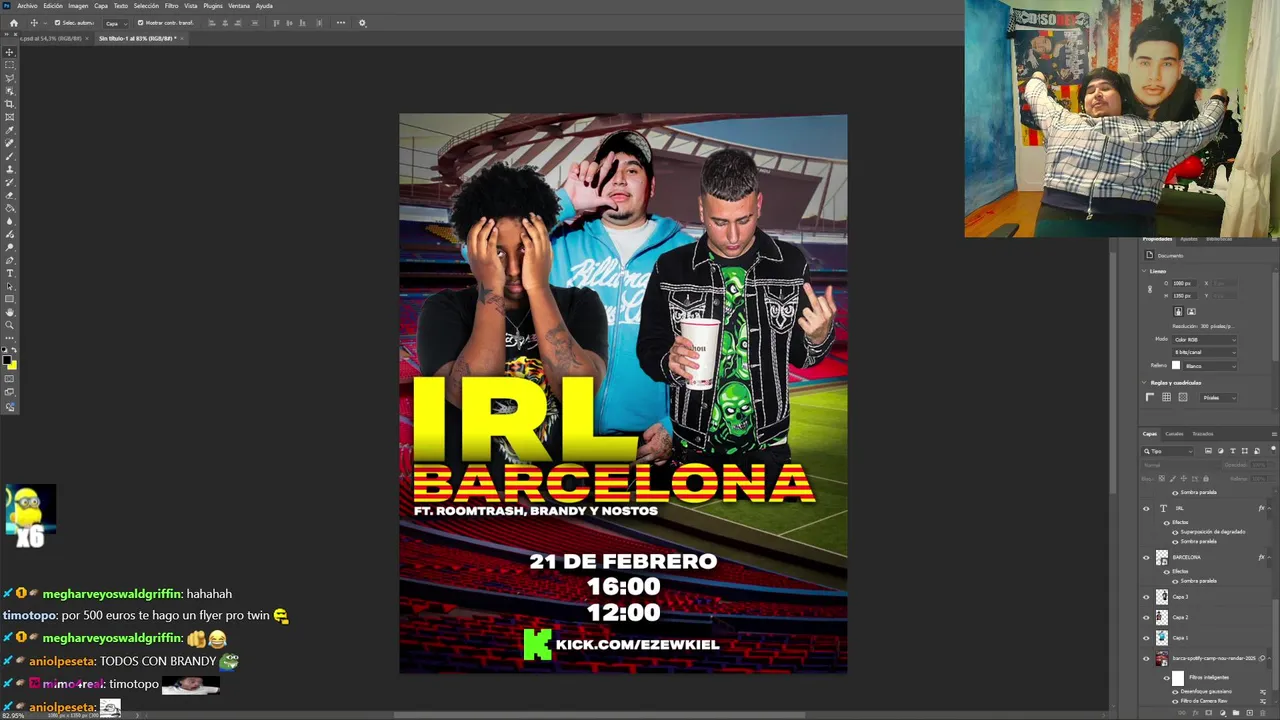This screenshot has height=720, width=1280.
Task: Collapse BARCELONA layer effects arrow
Action: click(1269, 557)
